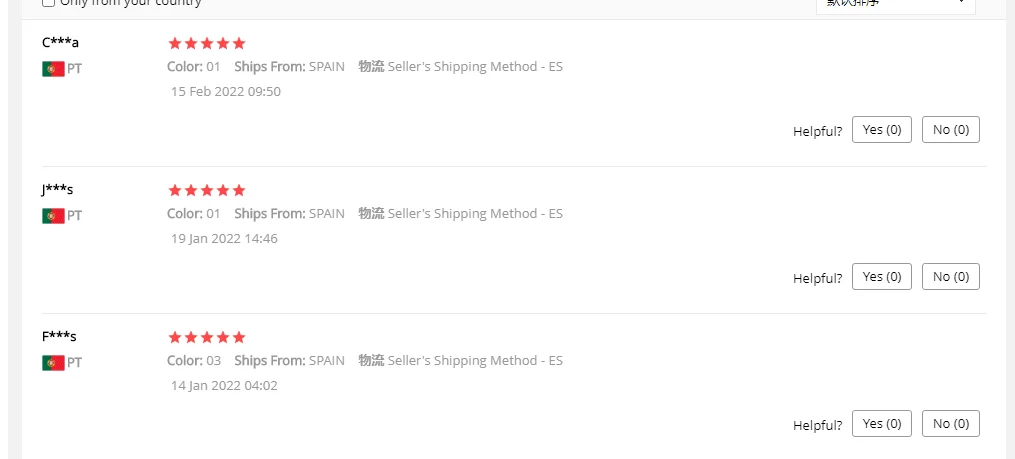This screenshot has width=1015, height=459.
Task: Click the 19 Jan 2022 review date
Action: (224, 239)
